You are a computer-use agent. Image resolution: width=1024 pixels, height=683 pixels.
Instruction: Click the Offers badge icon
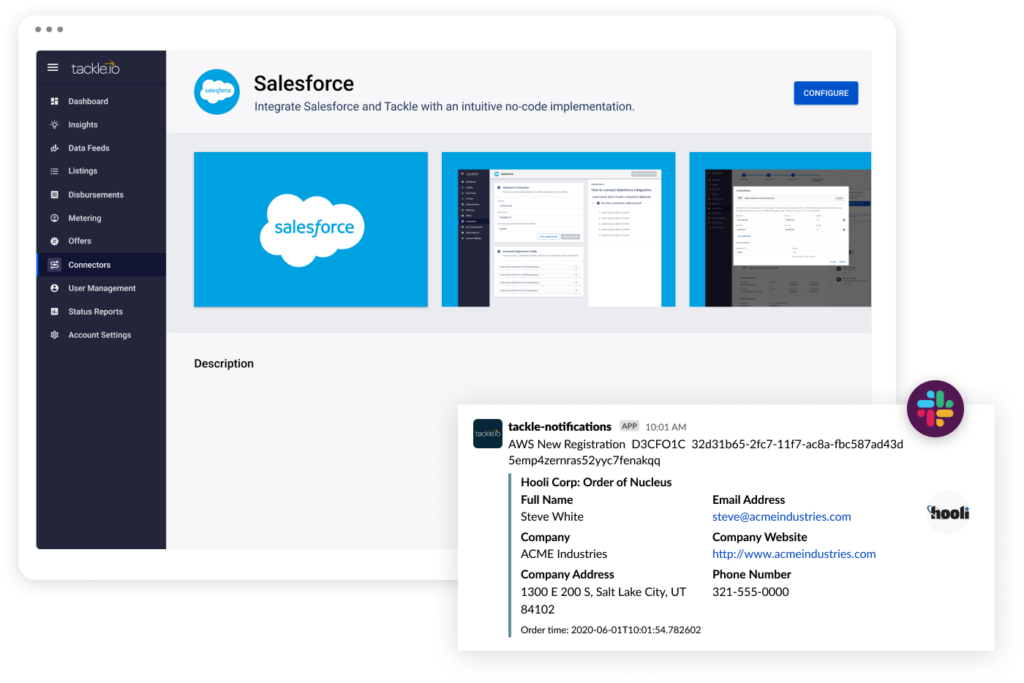click(x=54, y=241)
